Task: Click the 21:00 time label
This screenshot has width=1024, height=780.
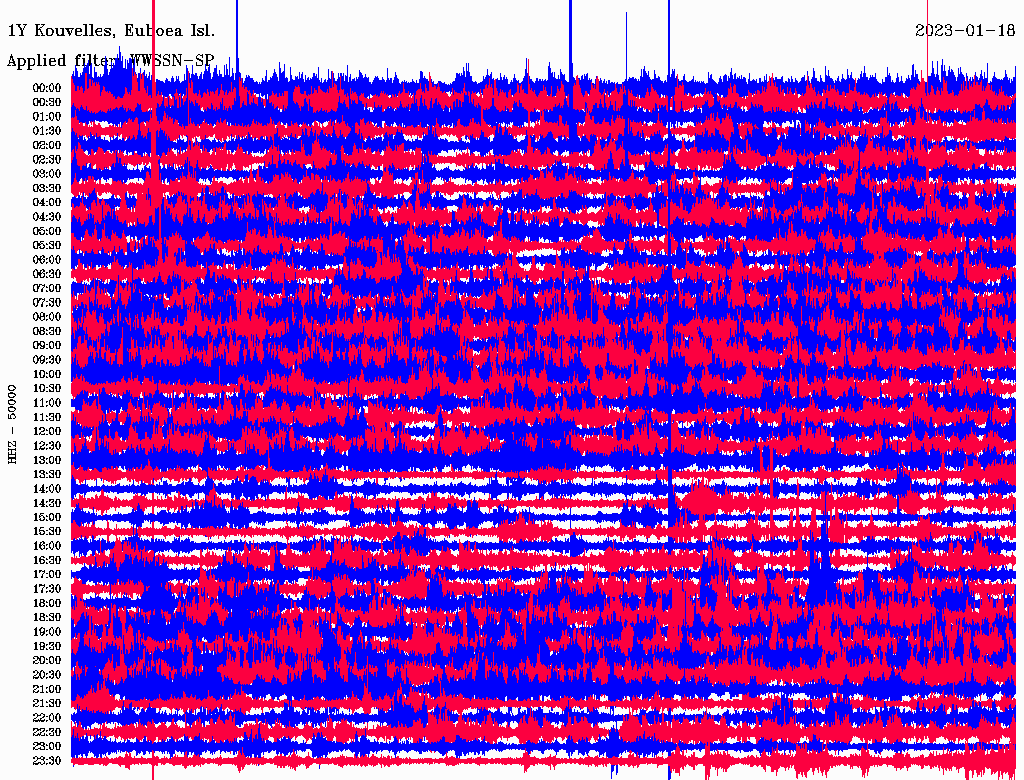Action: tap(47, 689)
